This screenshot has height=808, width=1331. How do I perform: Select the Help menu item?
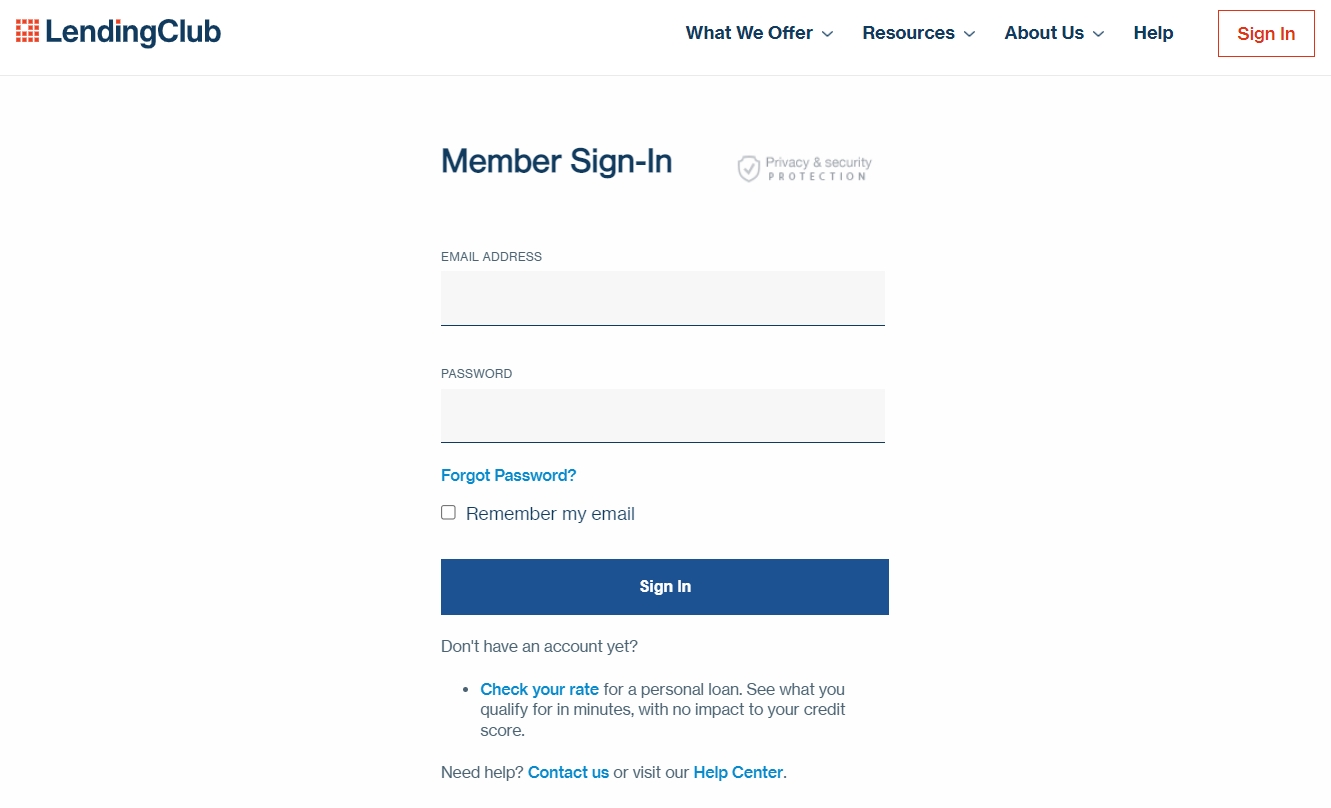point(1153,33)
